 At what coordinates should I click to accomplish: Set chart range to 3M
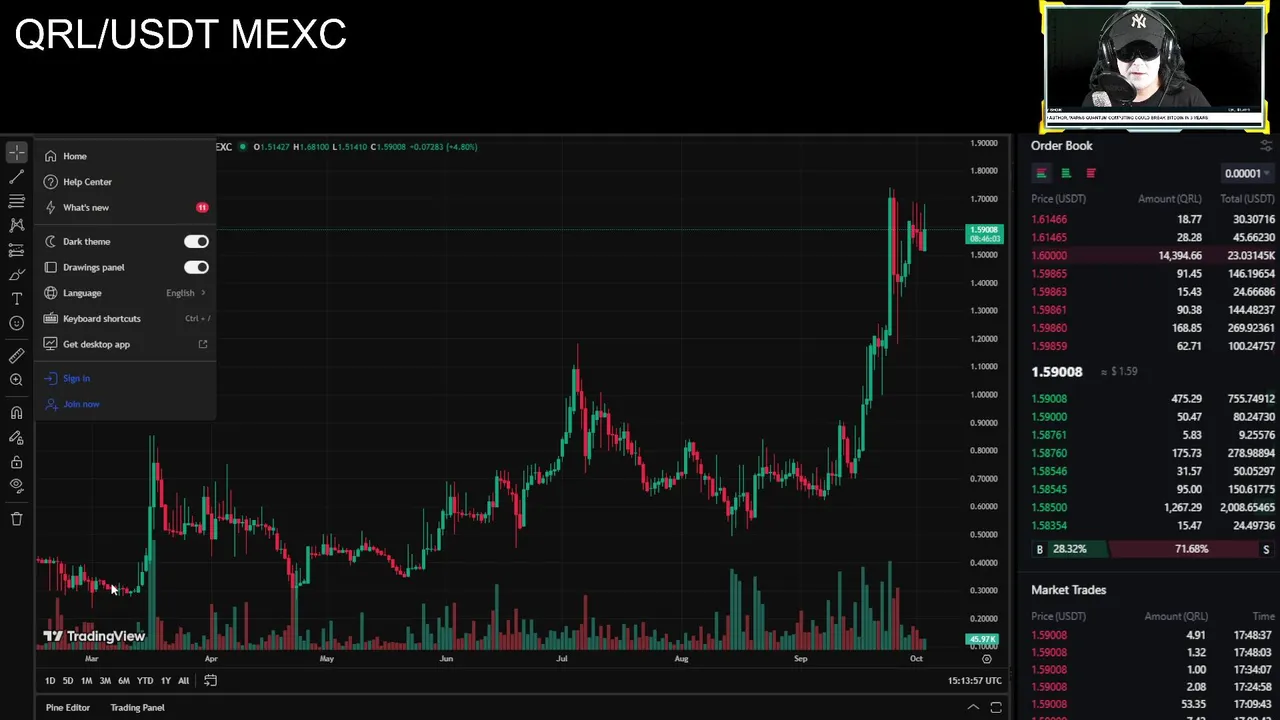pos(105,681)
